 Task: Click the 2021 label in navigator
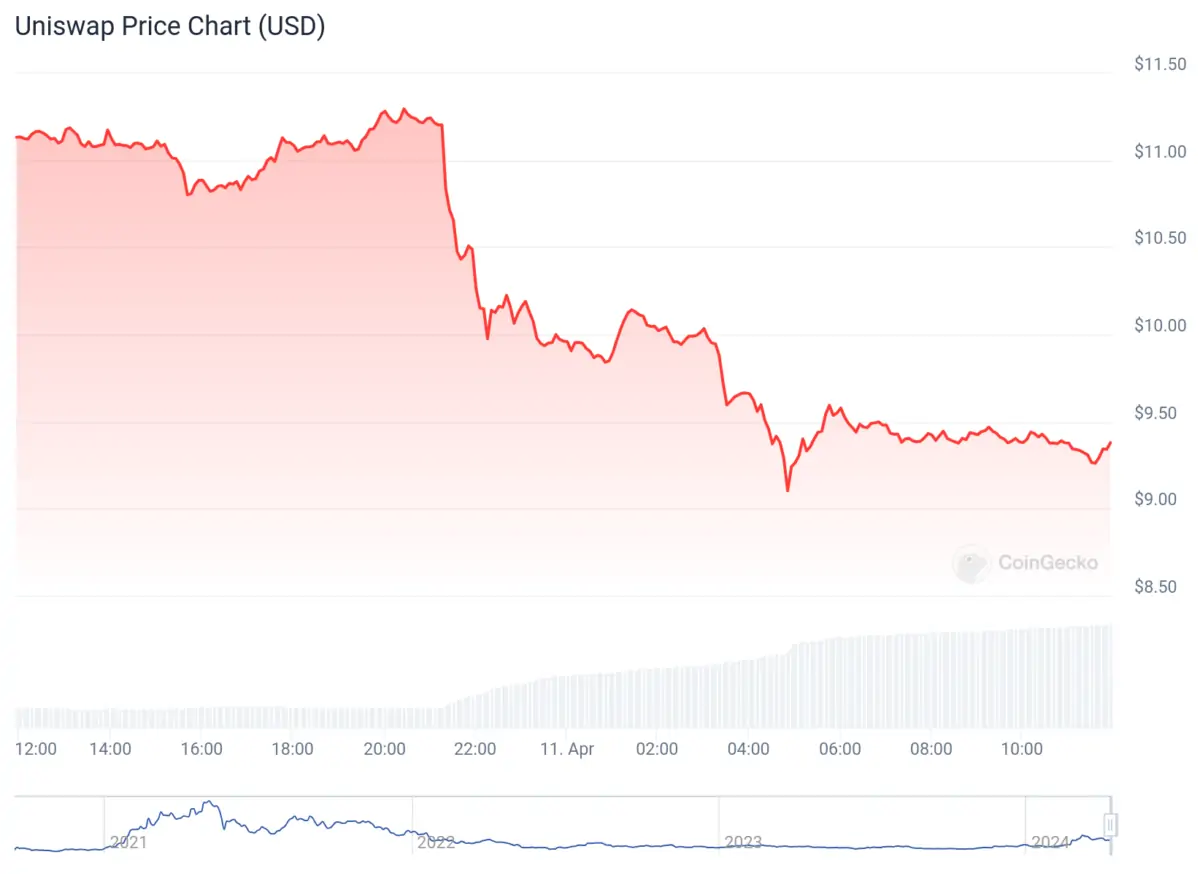(130, 842)
